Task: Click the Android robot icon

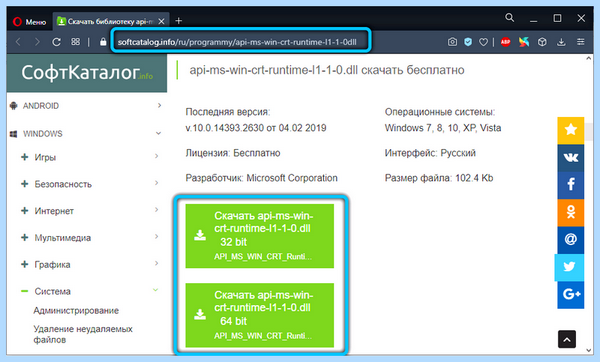Action: [14, 106]
